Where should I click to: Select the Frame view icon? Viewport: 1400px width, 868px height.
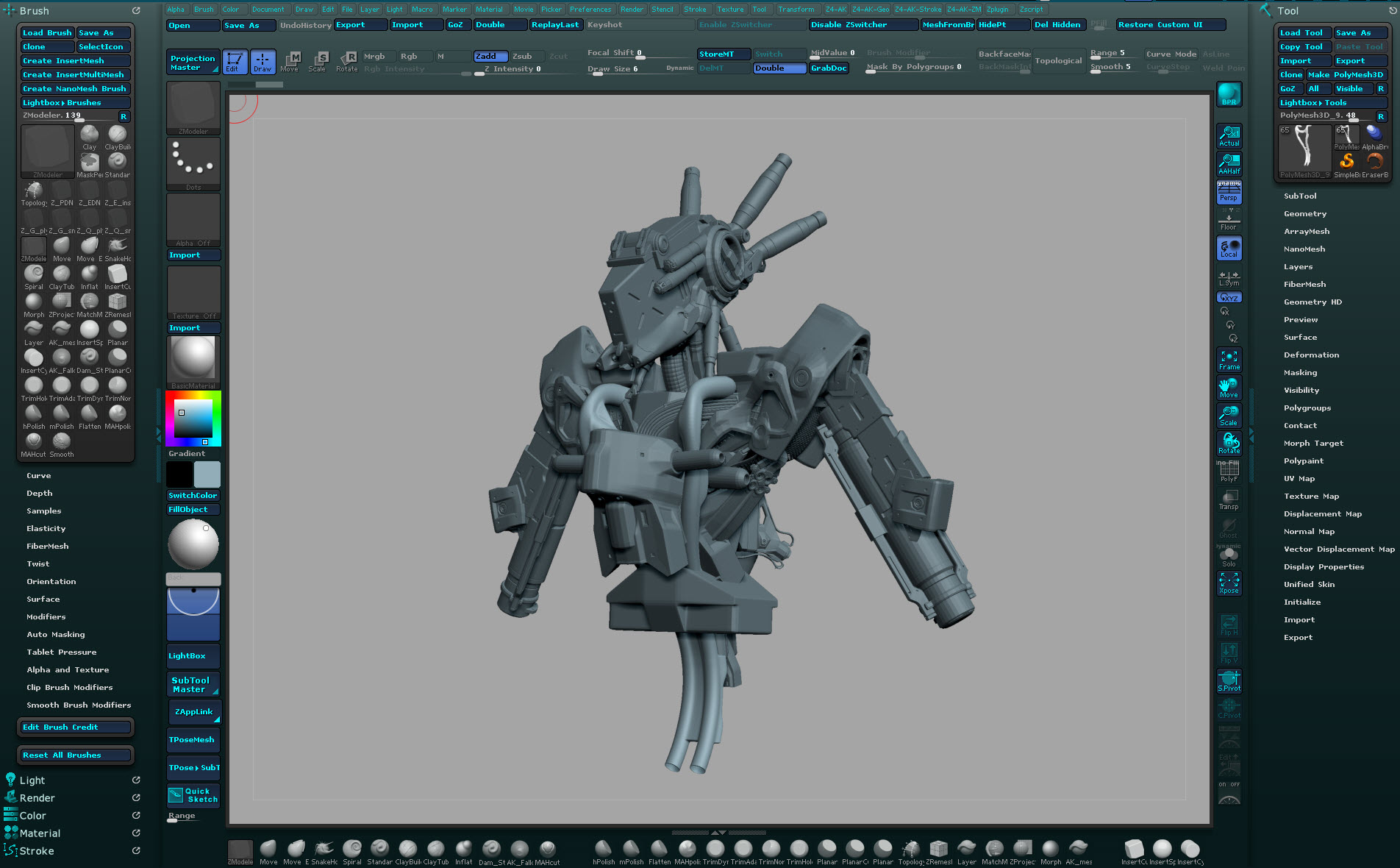(1229, 360)
